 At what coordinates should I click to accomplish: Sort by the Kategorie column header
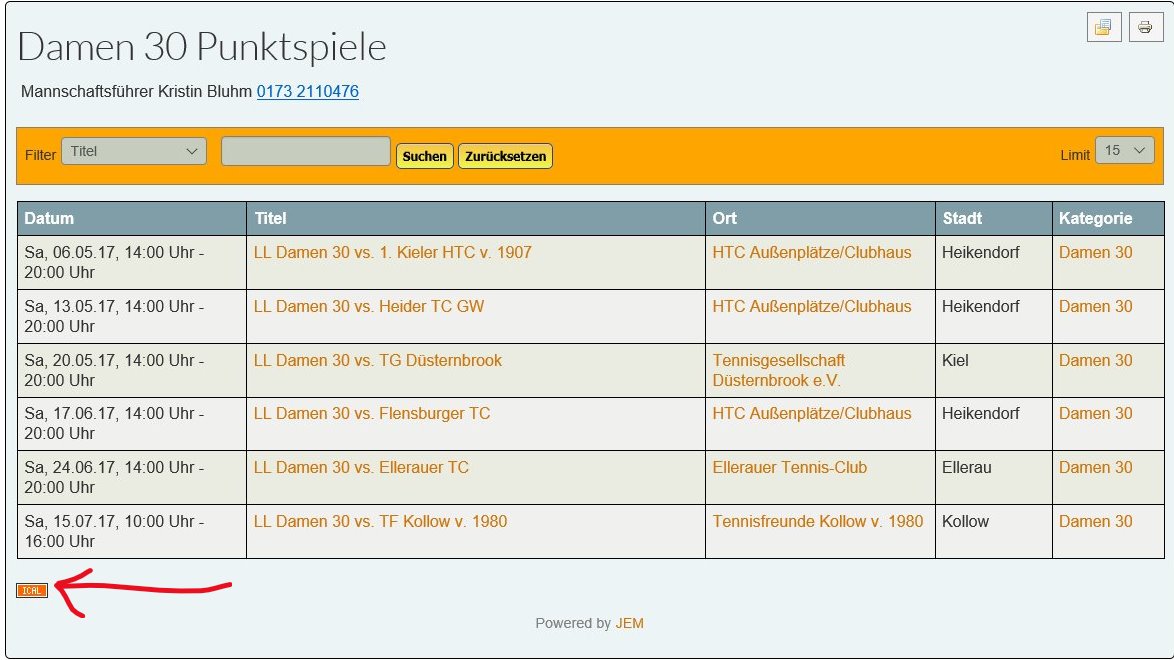tap(1095, 218)
